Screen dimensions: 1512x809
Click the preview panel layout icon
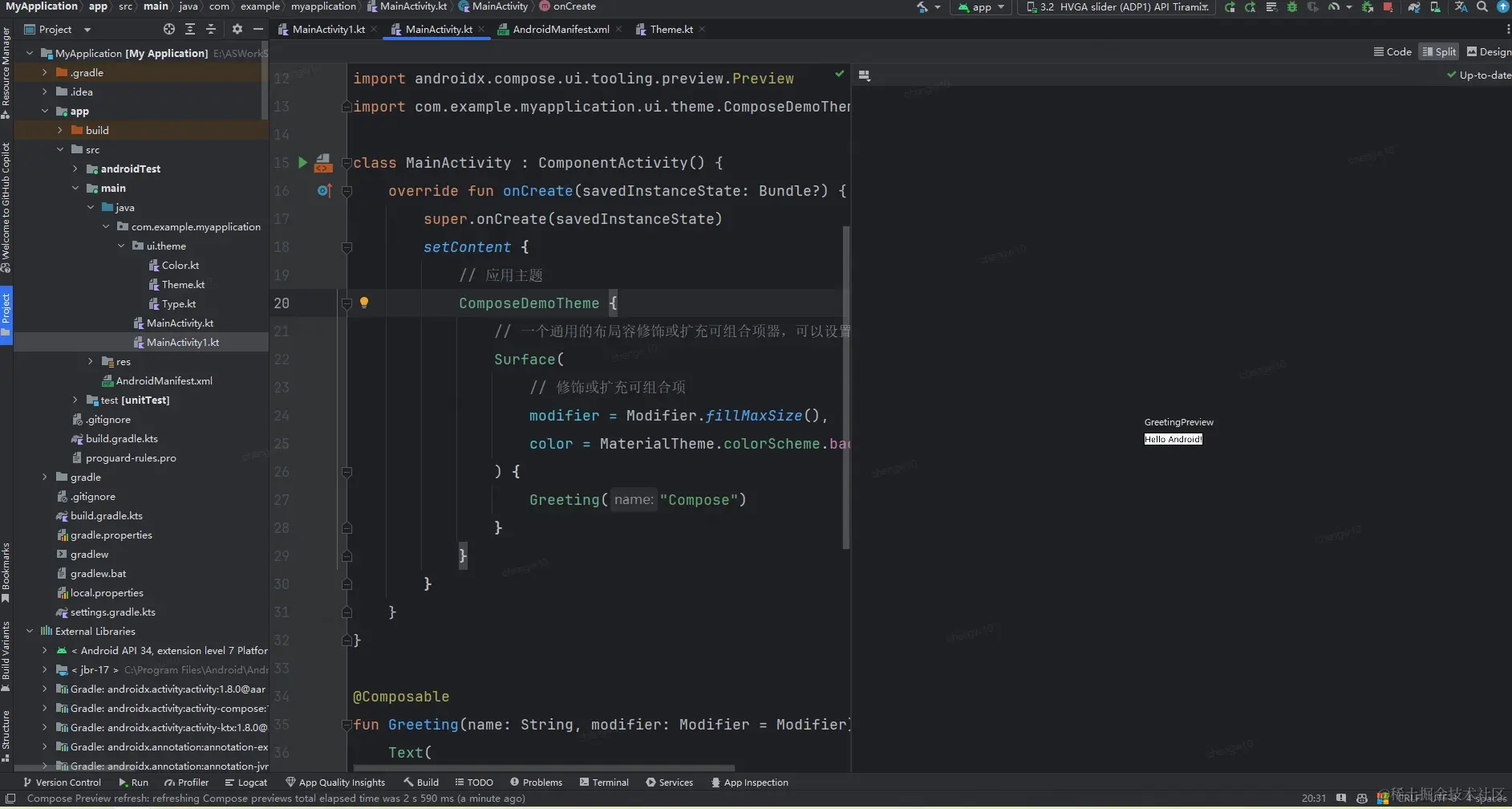865,75
